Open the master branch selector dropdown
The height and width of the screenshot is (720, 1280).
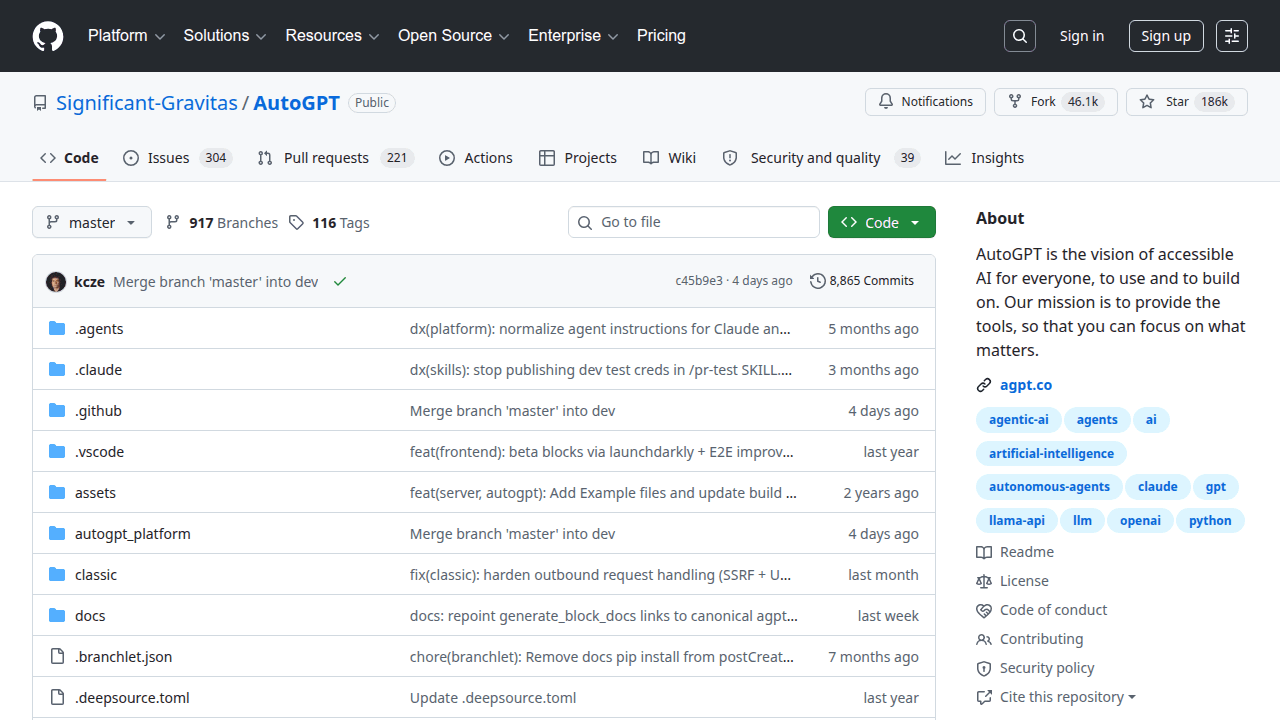coord(92,222)
